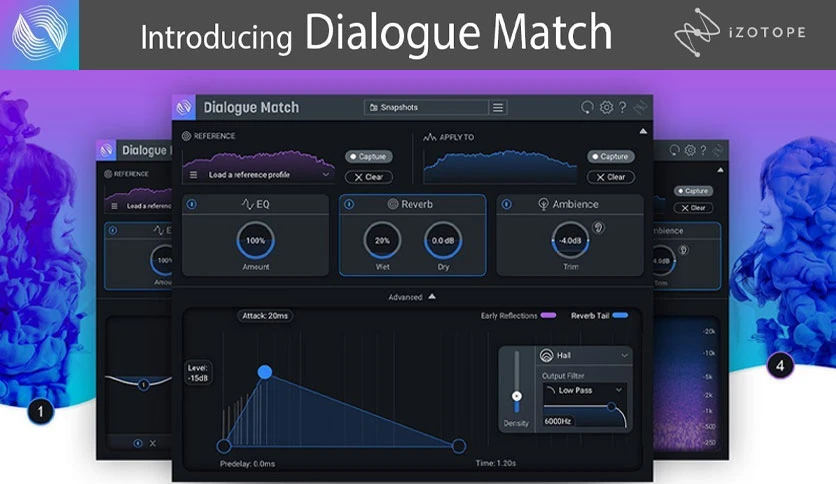Select the Ambience module panel in front window
This screenshot has height=484, width=836.
[570, 235]
